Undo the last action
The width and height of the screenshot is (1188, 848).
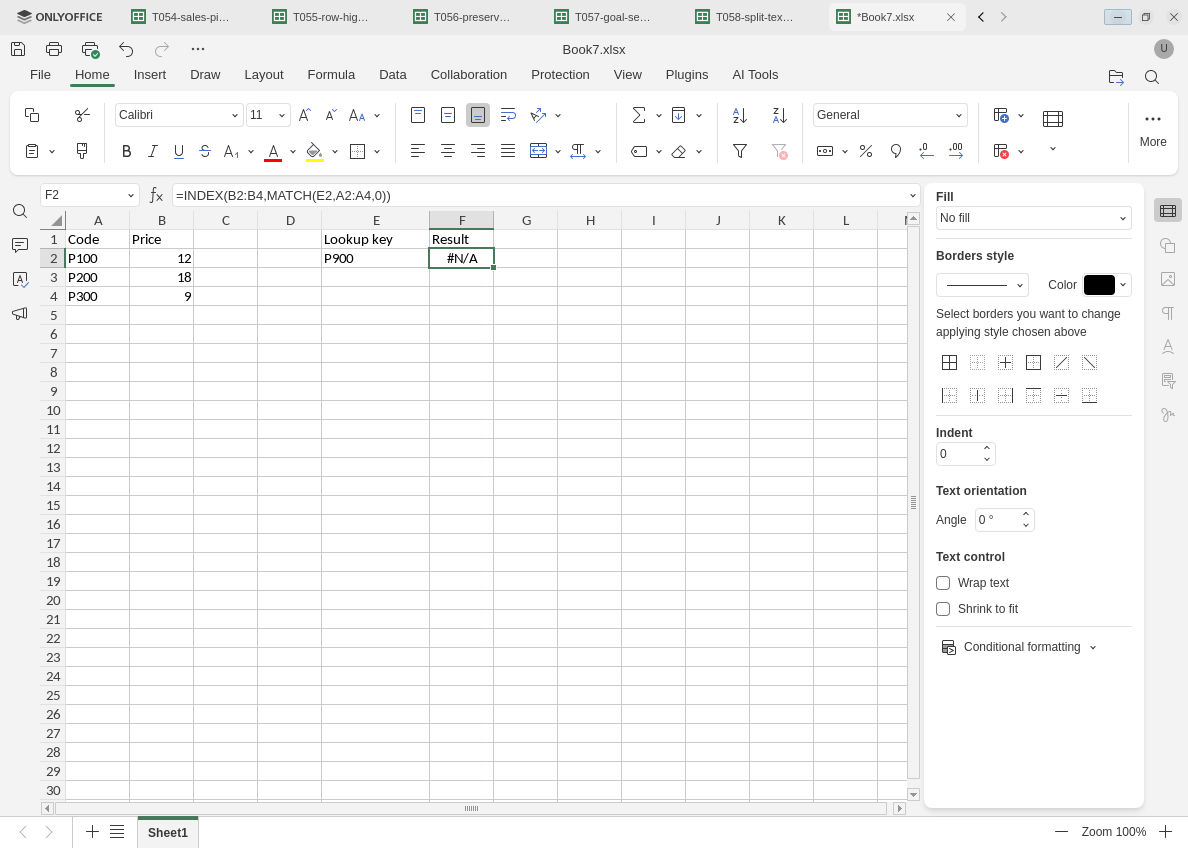point(126,49)
